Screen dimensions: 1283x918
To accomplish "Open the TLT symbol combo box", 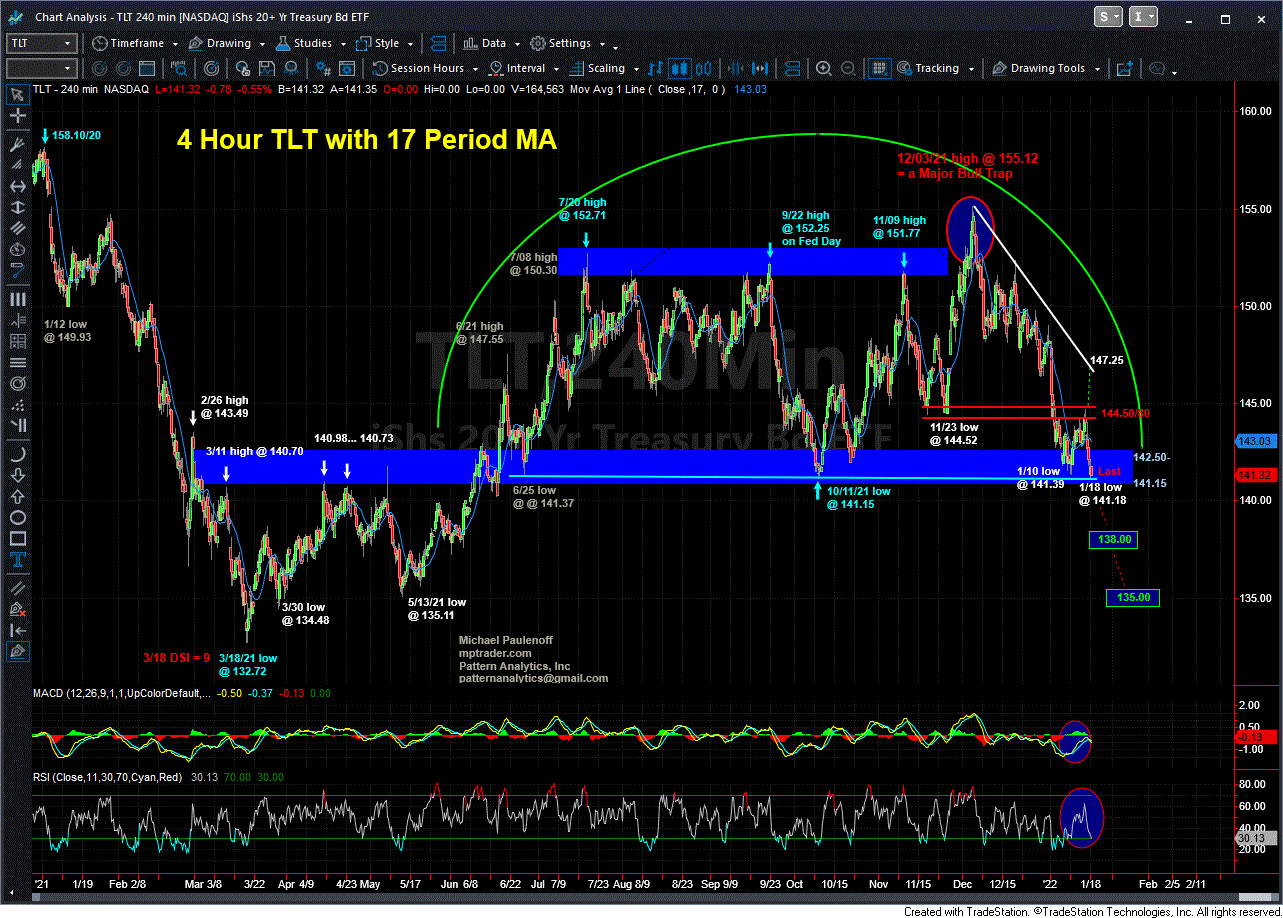I will tap(41, 43).
